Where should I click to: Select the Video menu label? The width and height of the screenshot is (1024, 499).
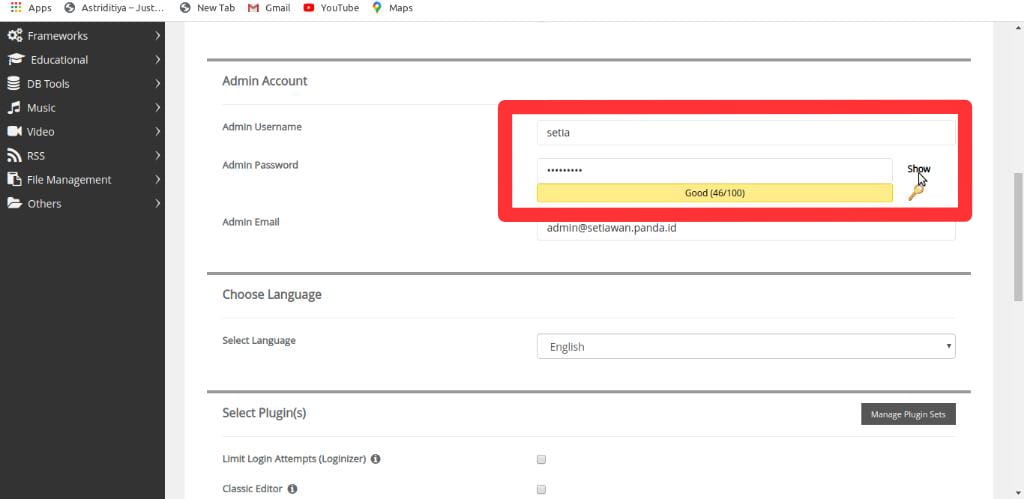(x=40, y=131)
